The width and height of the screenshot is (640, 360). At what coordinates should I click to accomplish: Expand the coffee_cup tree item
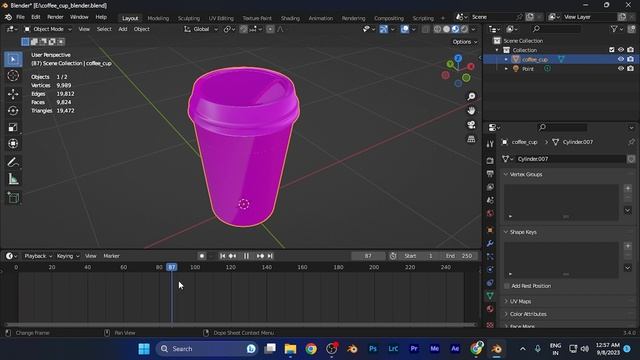click(506, 59)
